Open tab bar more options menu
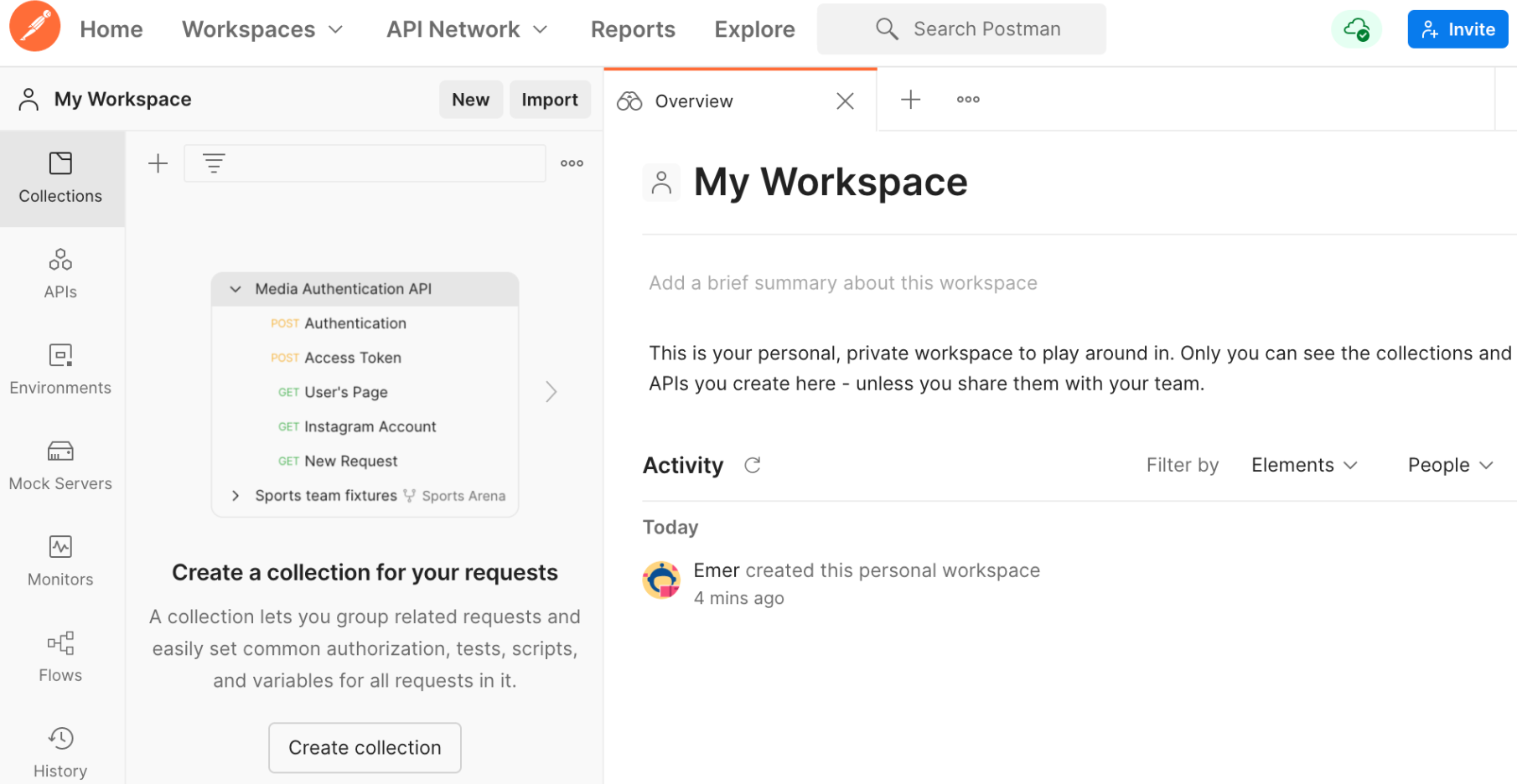 [x=968, y=100]
